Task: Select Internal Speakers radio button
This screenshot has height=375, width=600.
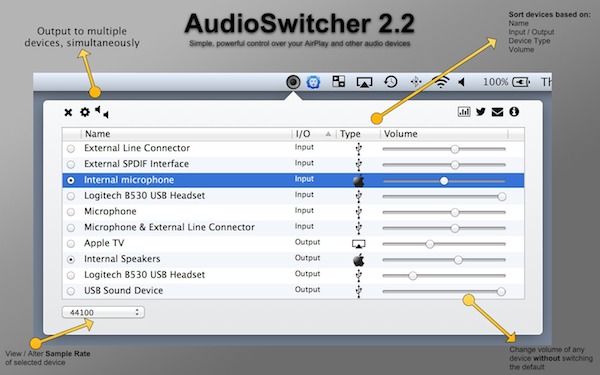Action: click(x=71, y=260)
